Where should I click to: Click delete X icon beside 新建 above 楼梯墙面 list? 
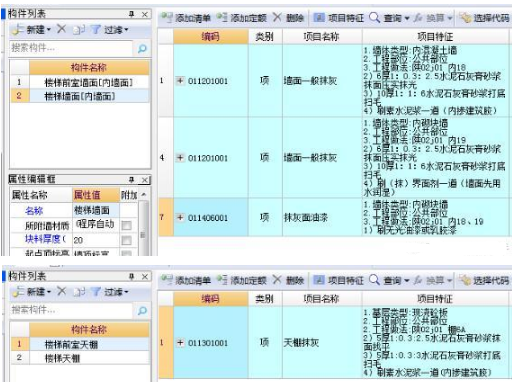pyautogui.click(x=61, y=29)
